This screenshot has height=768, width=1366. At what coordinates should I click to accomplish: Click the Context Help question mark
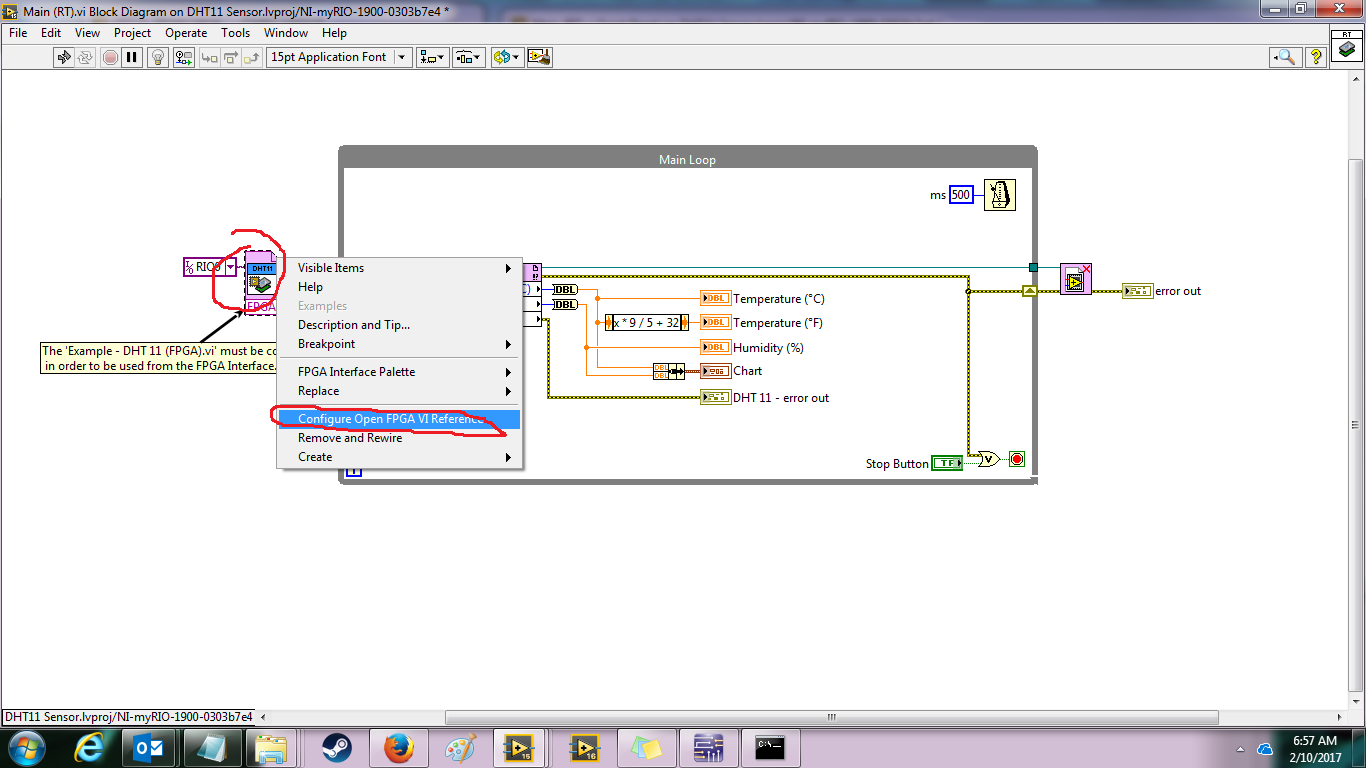(1316, 57)
